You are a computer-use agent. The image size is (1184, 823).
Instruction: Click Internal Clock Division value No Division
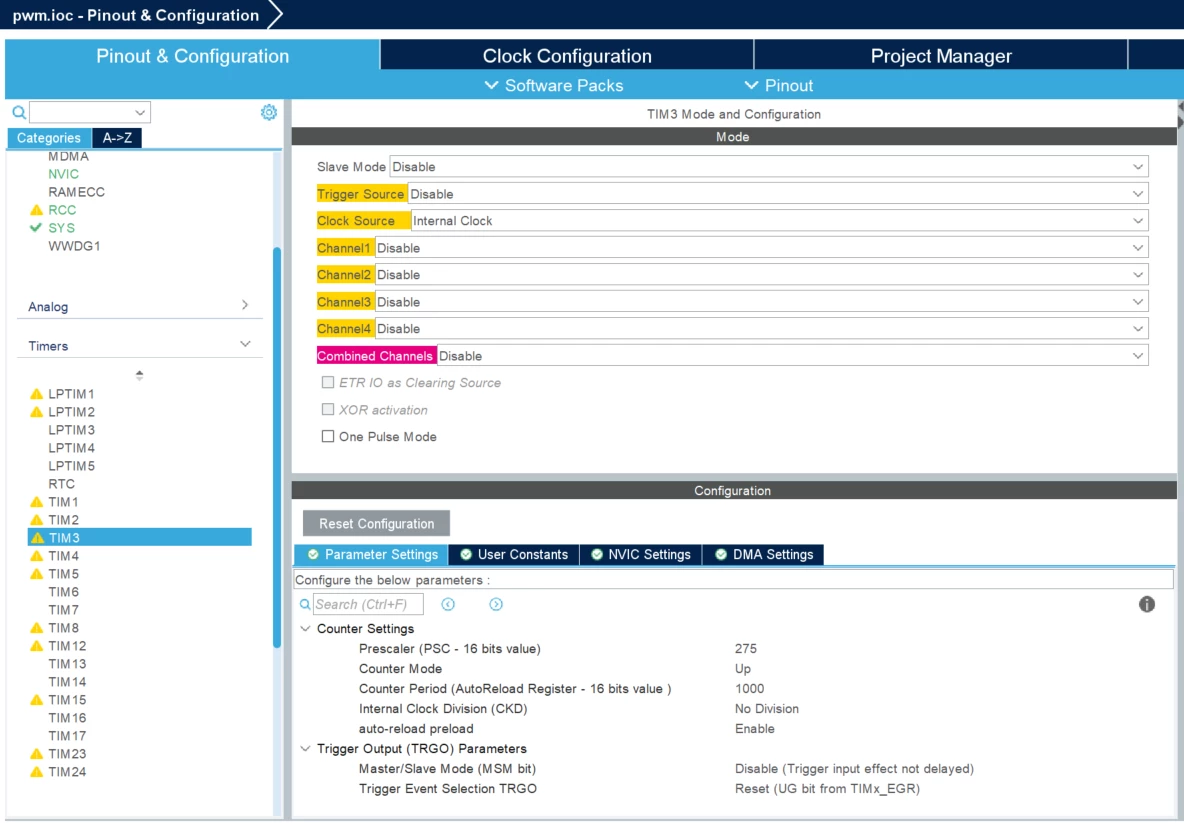(766, 709)
